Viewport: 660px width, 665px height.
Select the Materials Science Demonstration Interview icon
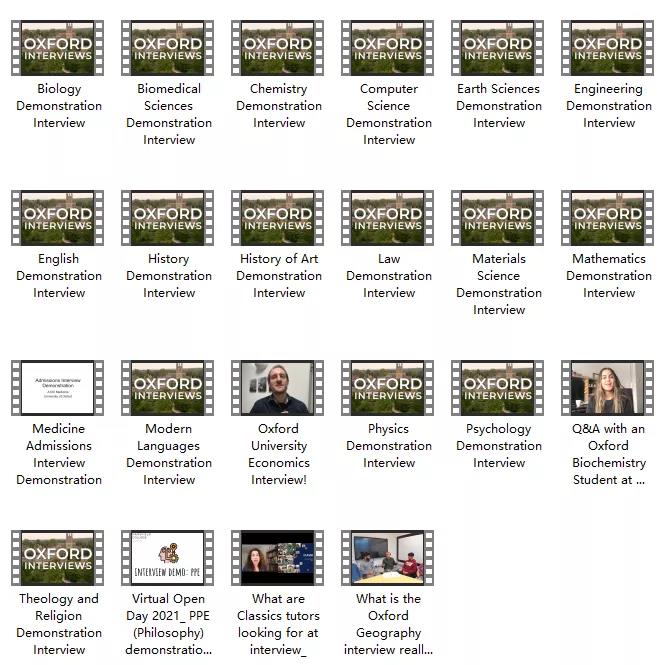pyautogui.click(x=497, y=218)
